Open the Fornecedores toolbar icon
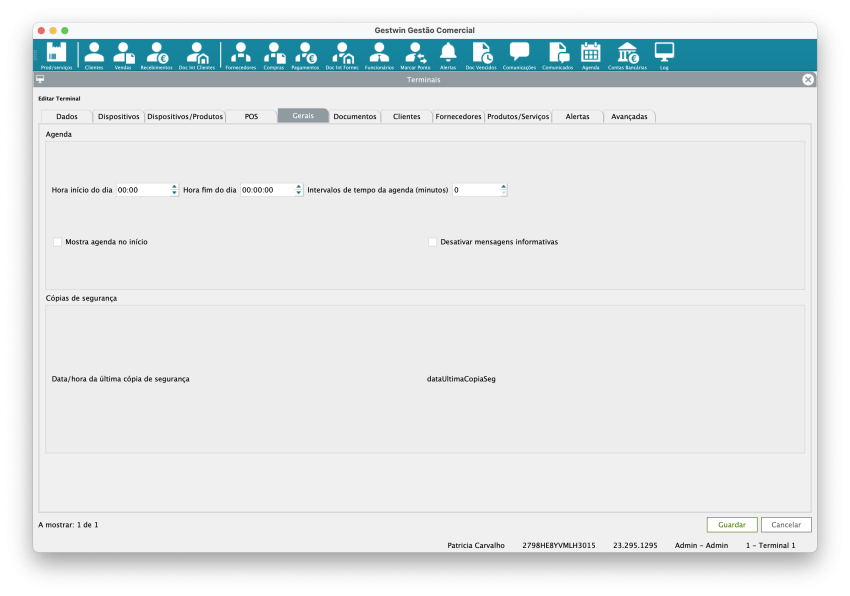The width and height of the screenshot is (850, 596). coord(240,54)
